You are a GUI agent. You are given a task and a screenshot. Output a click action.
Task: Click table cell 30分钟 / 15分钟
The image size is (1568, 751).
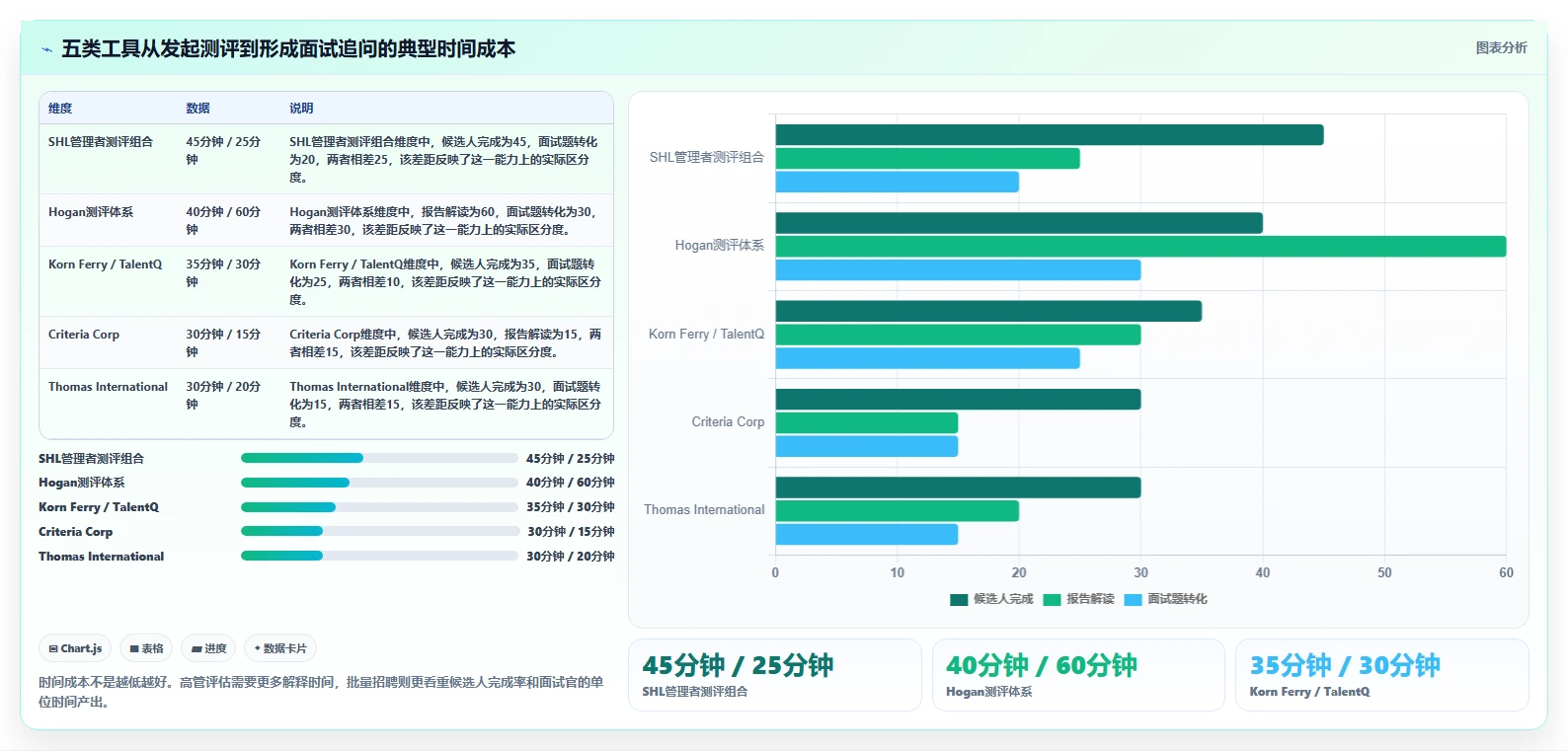click(x=223, y=343)
